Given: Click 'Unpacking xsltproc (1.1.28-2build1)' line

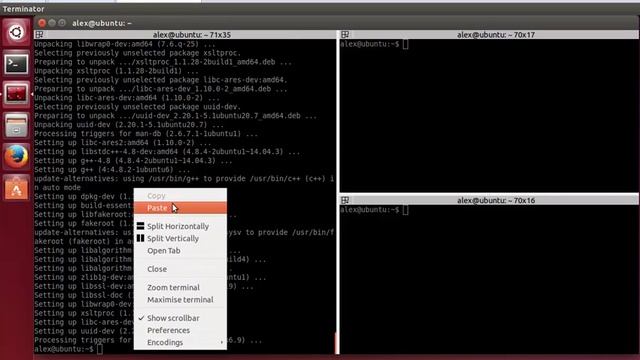Looking at the screenshot, I should click(x=116, y=71).
